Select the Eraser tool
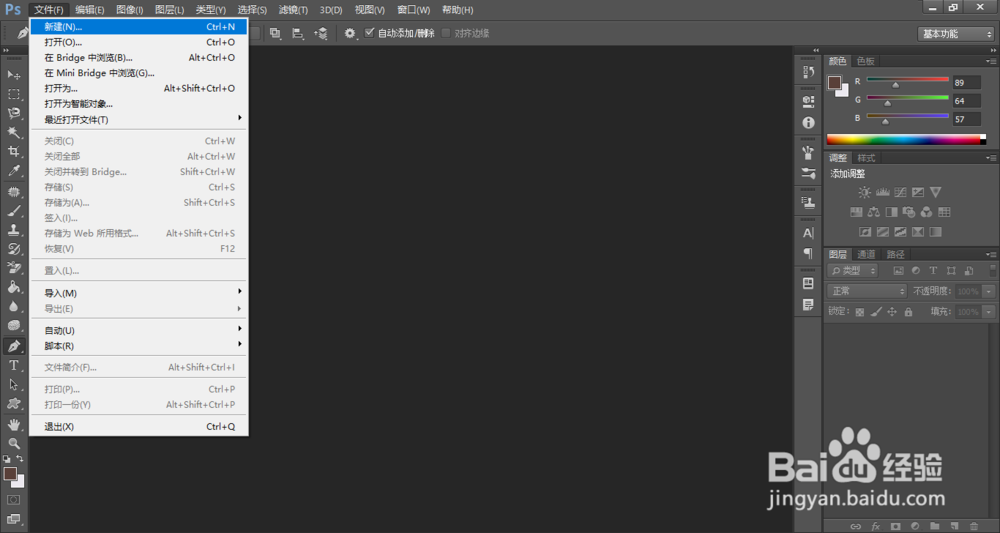 [x=13, y=268]
